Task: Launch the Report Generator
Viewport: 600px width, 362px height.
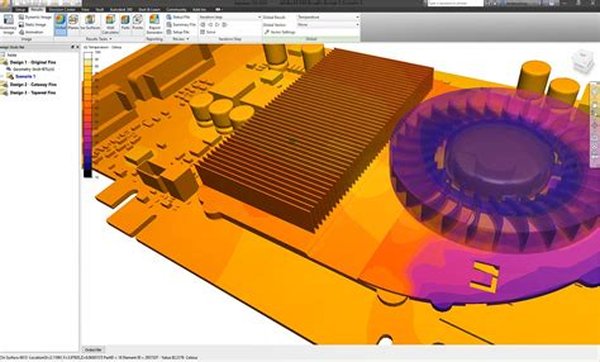Action: pos(154,24)
